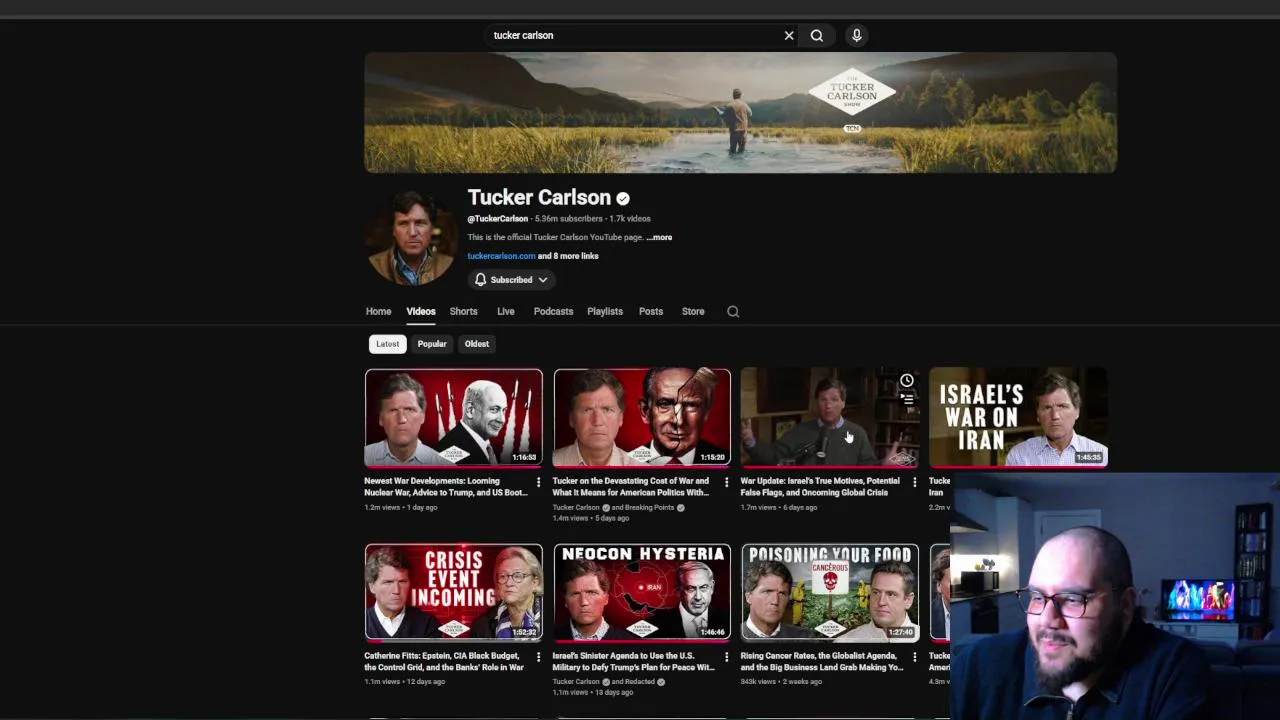Open the Live tab

click(506, 311)
